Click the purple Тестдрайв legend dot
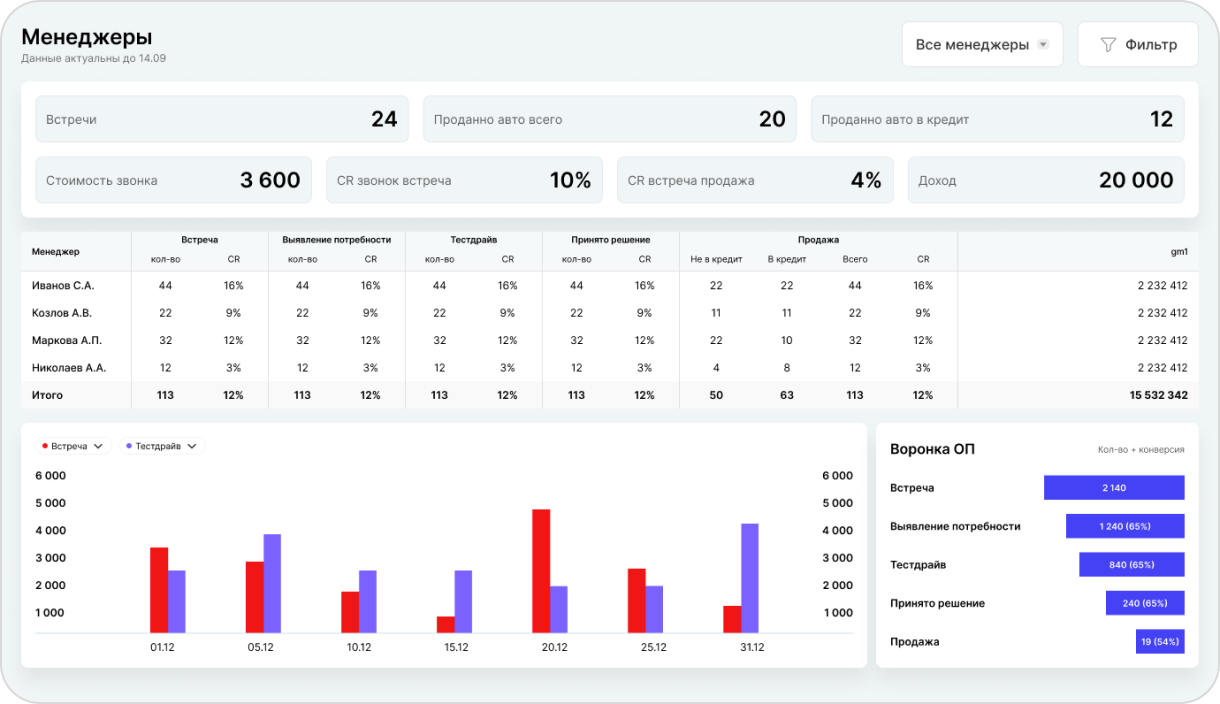Viewport: 1220px width, 704px height. (129, 447)
